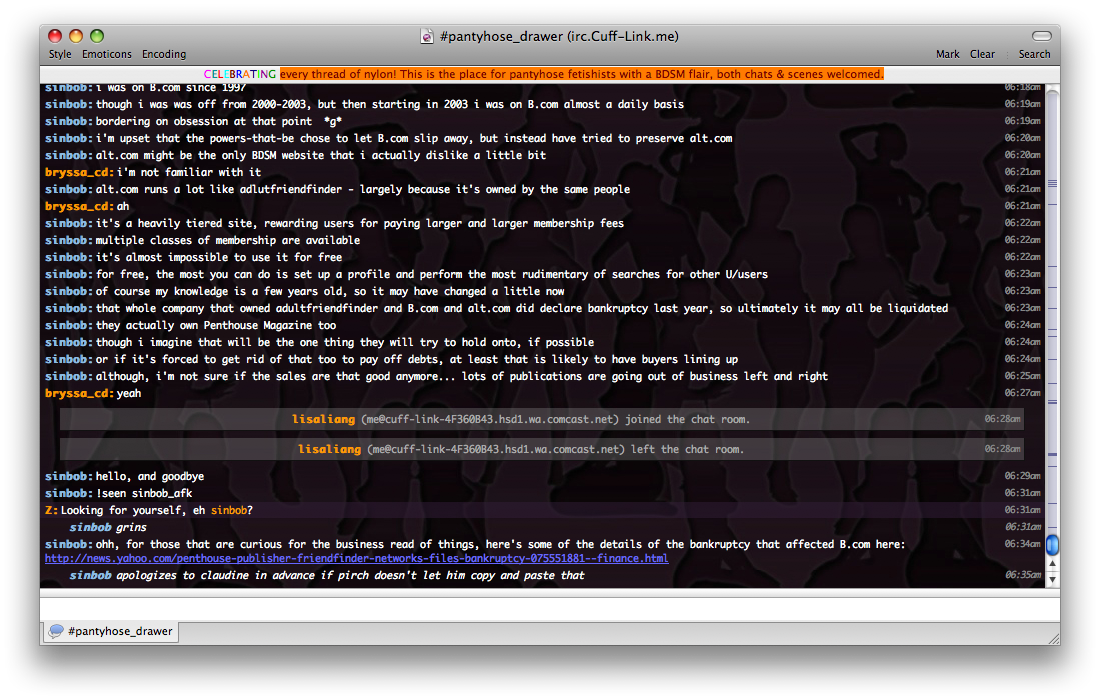This screenshot has width=1100, height=700.
Task: Click the message input field
Action: click(x=549, y=609)
